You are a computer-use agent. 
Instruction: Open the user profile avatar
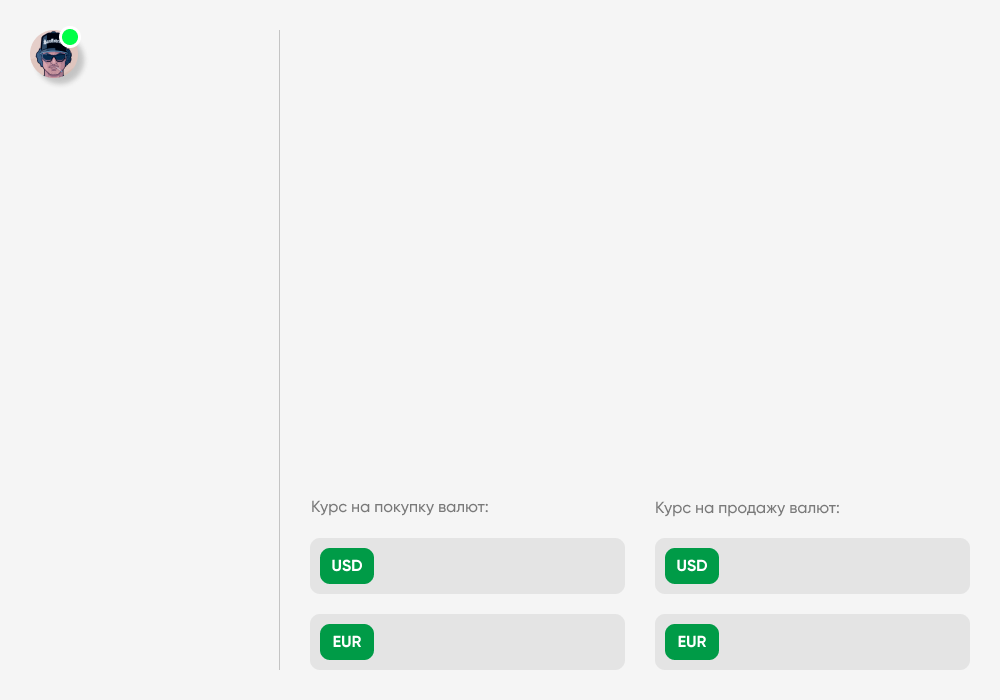coord(54,56)
